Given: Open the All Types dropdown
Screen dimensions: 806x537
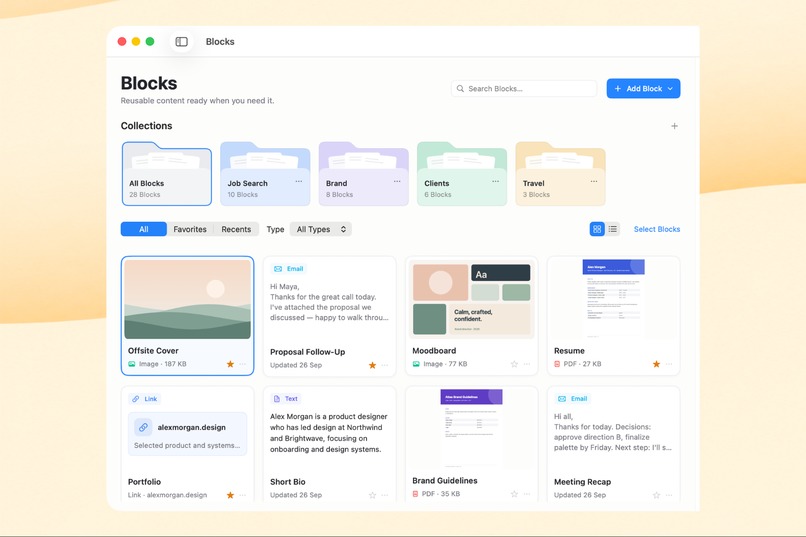Looking at the screenshot, I should pyautogui.click(x=321, y=229).
